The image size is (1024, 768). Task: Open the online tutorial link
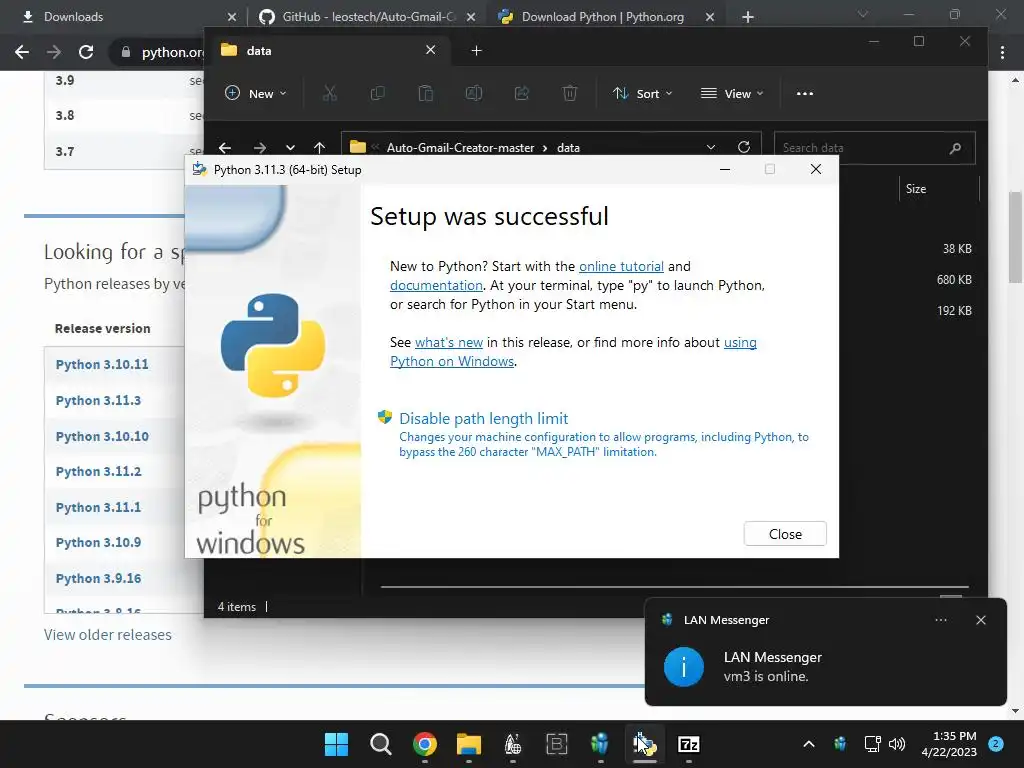coord(621,266)
